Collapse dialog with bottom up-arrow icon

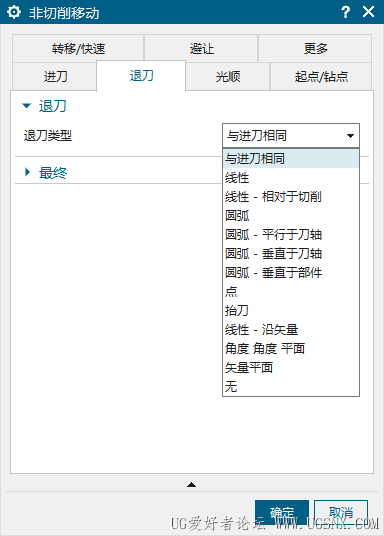(191, 484)
